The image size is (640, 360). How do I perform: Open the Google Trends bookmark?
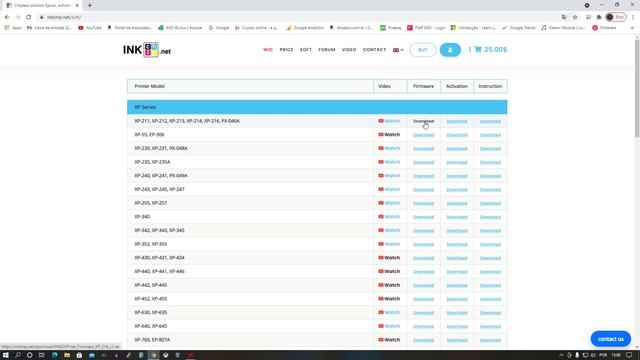tap(519, 28)
